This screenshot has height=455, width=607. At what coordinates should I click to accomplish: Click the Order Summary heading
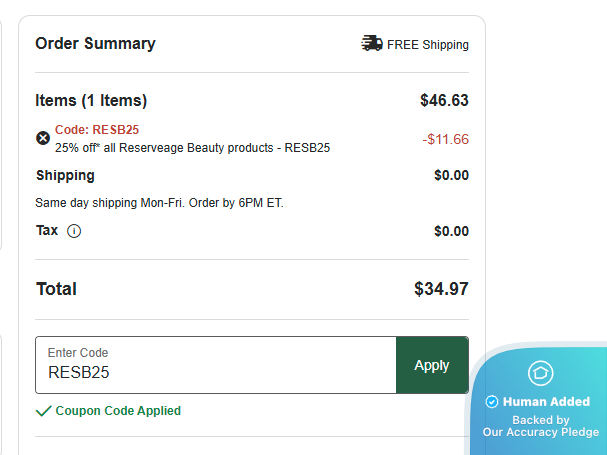pyautogui.click(x=95, y=44)
